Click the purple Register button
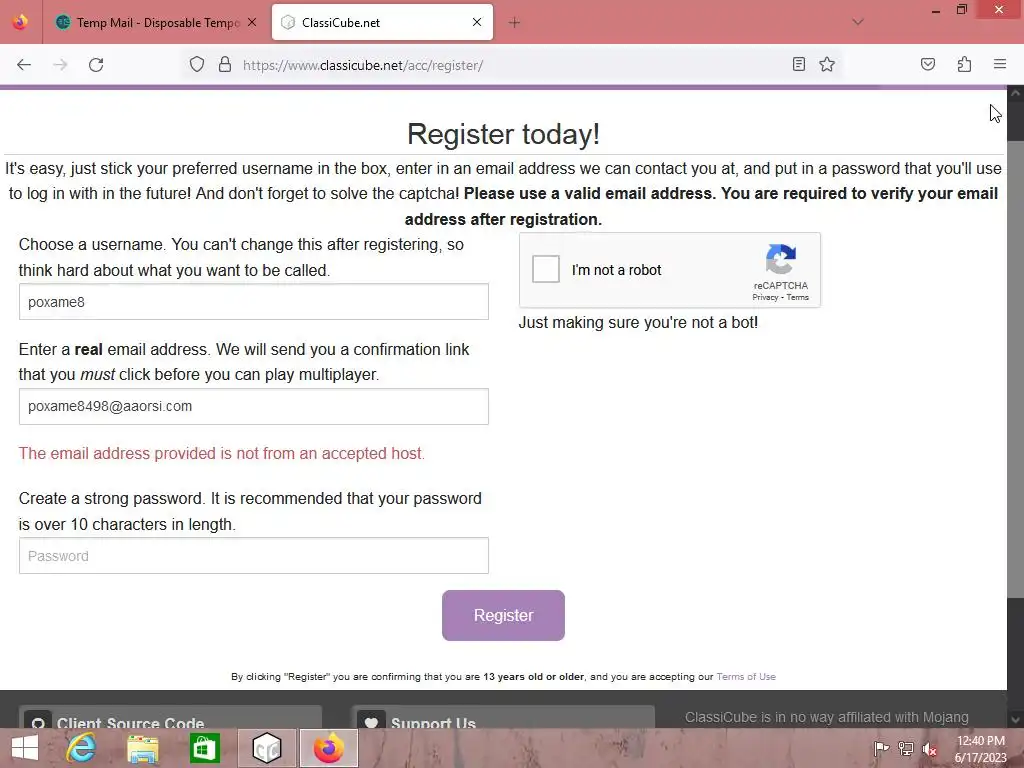 coord(503,615)
